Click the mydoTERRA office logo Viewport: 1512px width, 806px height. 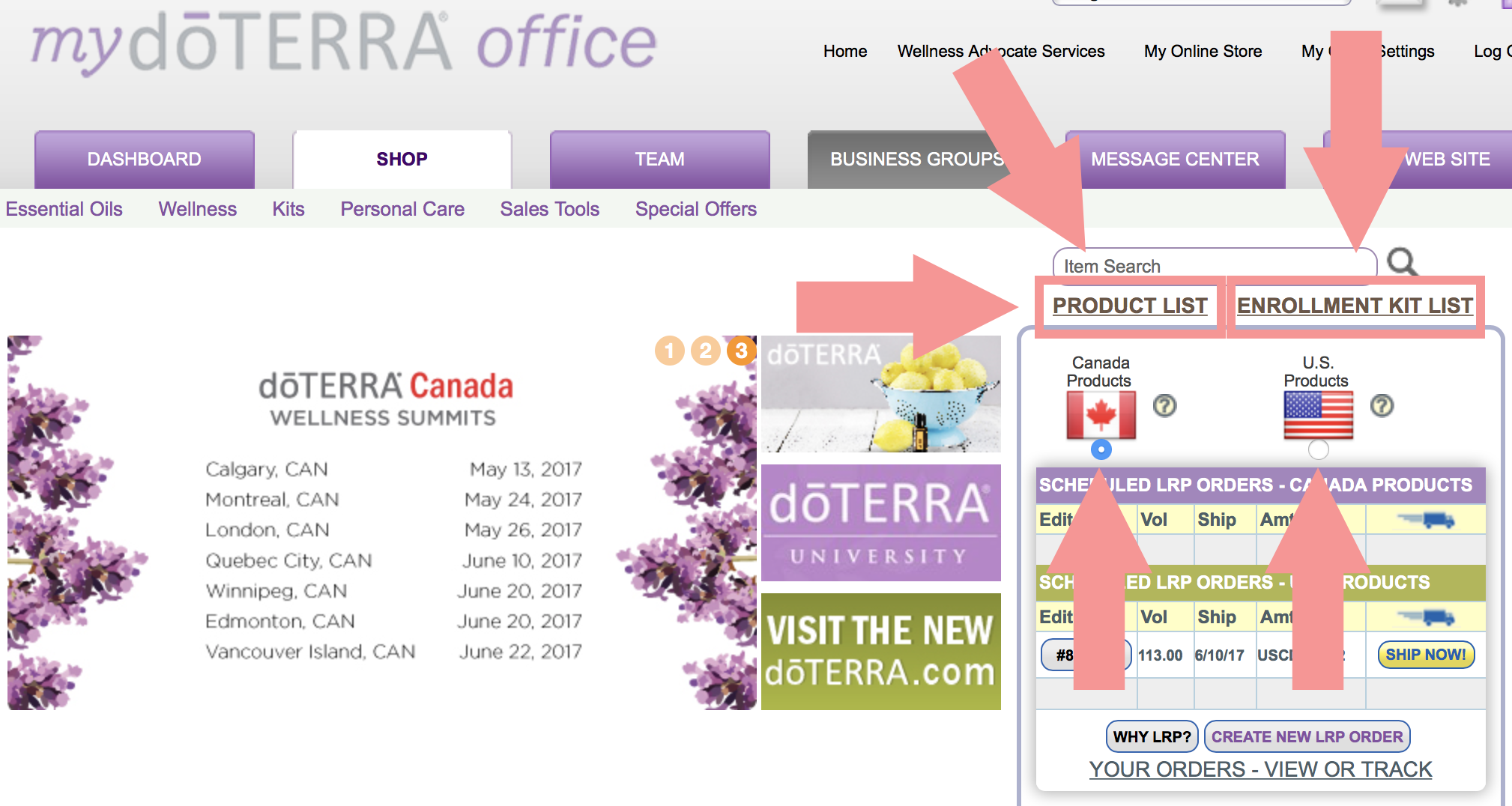(x=343, y=43)
